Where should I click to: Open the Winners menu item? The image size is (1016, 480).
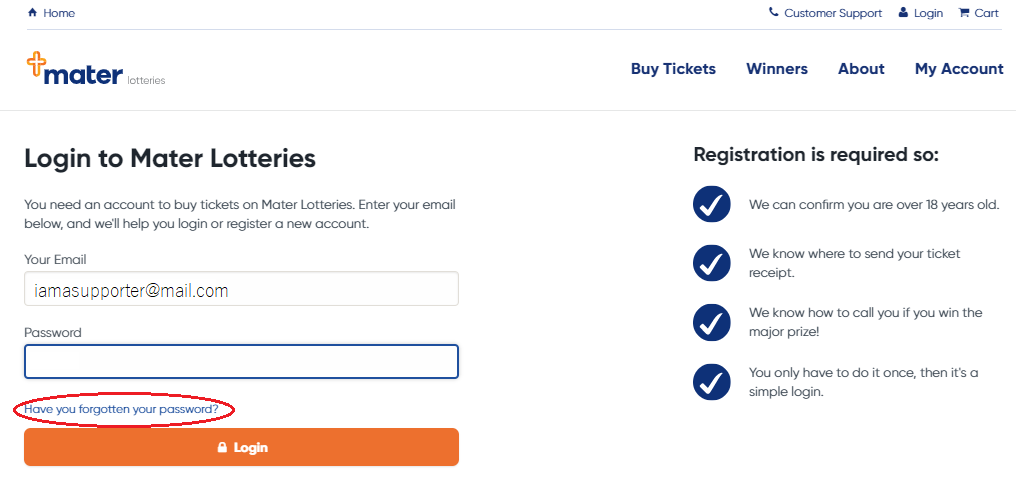(777, 69)
